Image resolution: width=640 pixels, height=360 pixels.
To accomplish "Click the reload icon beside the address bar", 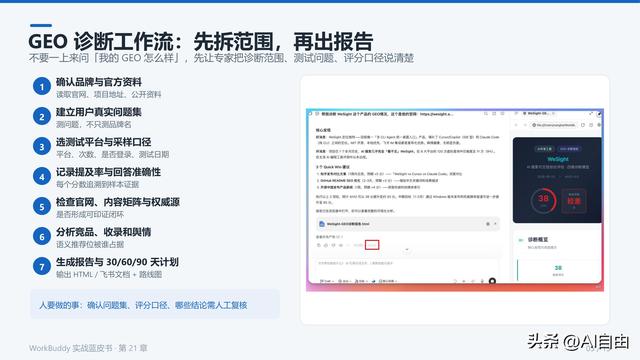I will (x=583, y=124).
